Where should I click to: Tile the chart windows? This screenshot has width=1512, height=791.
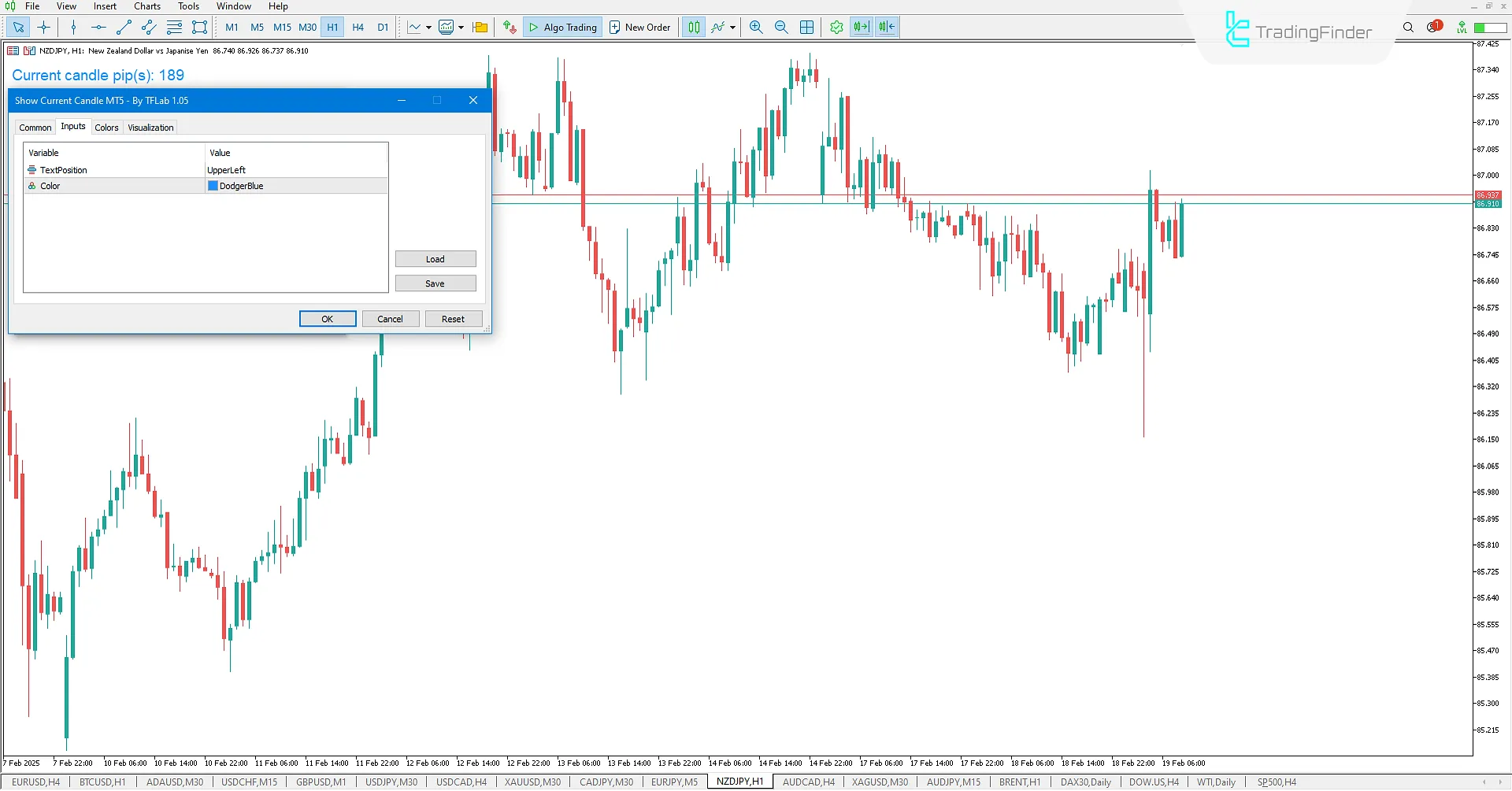point(806,27)
